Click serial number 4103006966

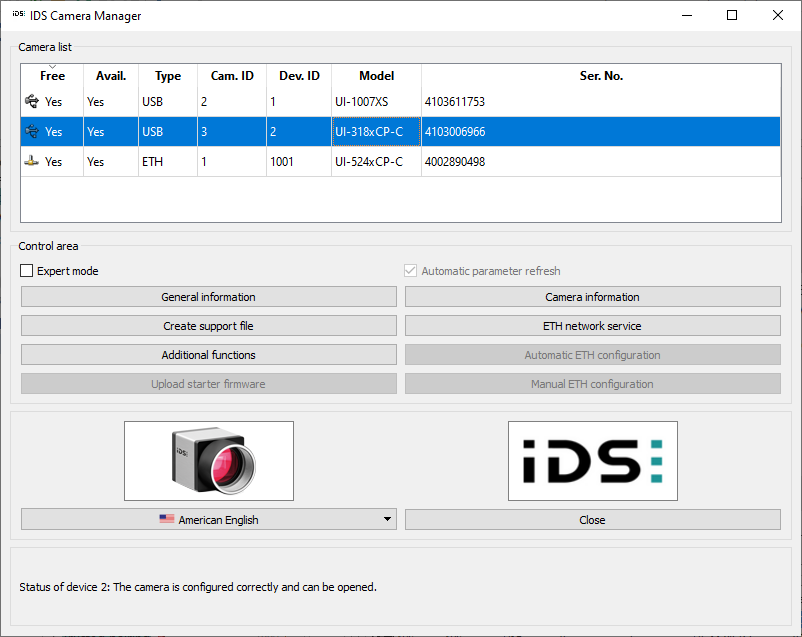point(455,131)
